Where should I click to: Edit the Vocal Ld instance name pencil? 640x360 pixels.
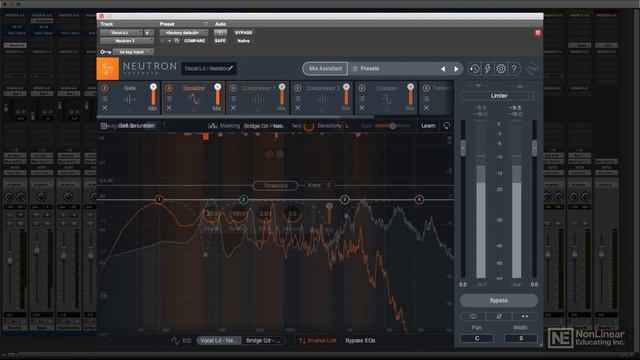(230, 68)
